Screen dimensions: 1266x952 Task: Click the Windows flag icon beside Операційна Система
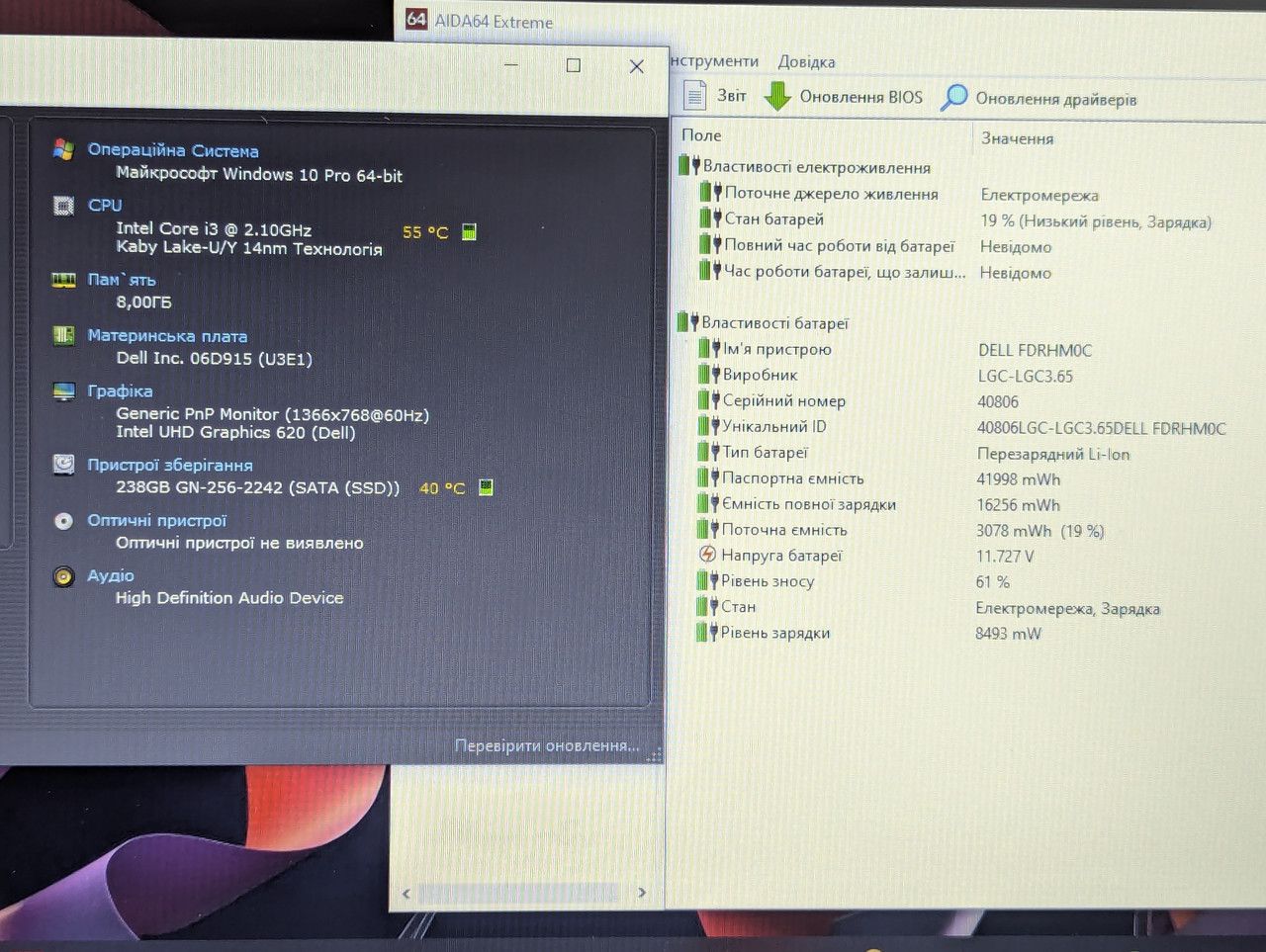(63, 150)
